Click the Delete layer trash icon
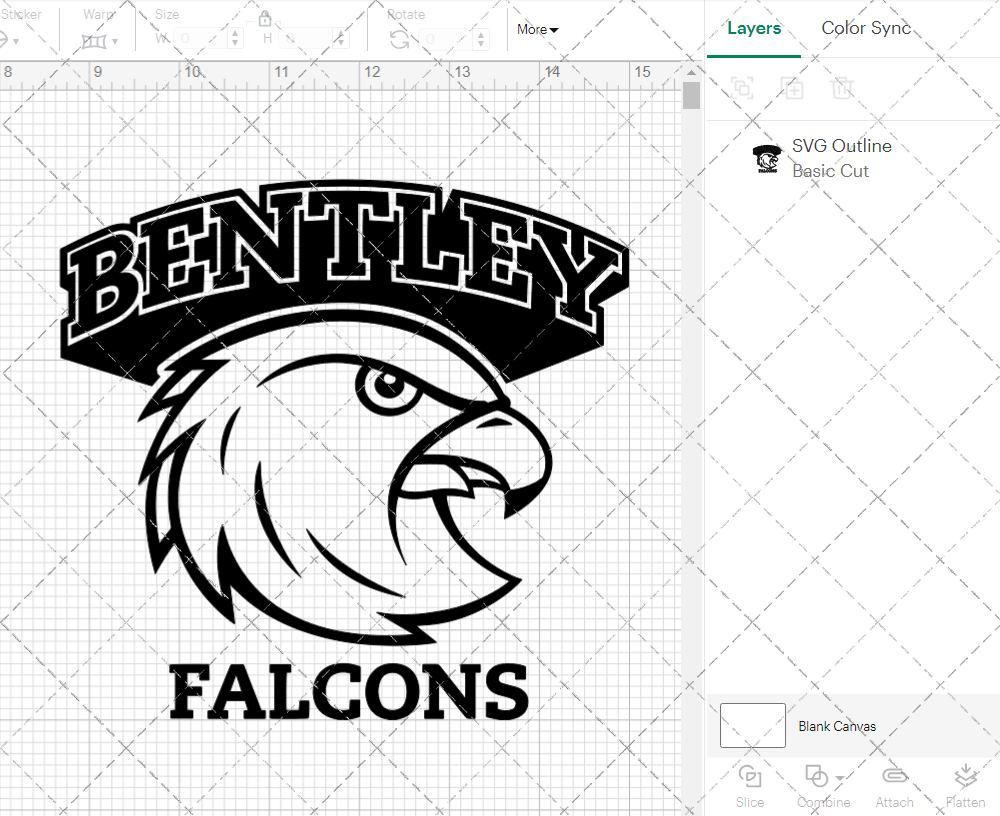 (x=842, y=88)
